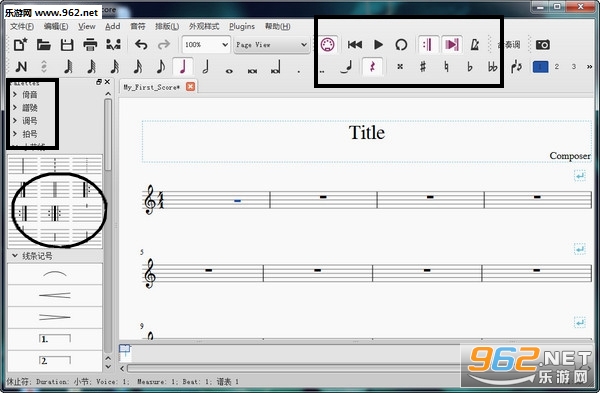
Task: Select the longa note duration
Action: click(276, 68)
